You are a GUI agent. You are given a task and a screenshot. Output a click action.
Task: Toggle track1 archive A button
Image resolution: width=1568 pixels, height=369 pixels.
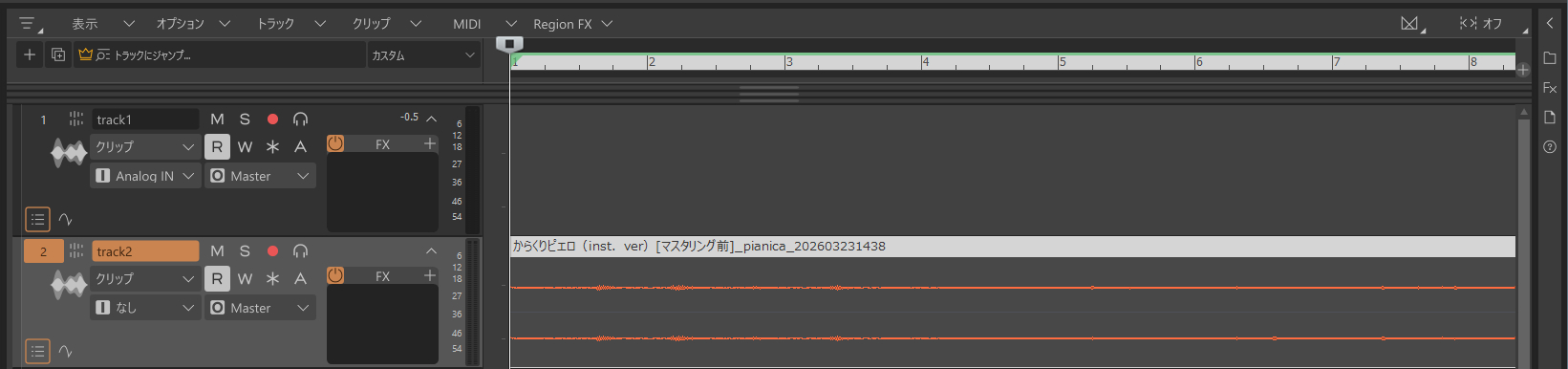[300, 146]
